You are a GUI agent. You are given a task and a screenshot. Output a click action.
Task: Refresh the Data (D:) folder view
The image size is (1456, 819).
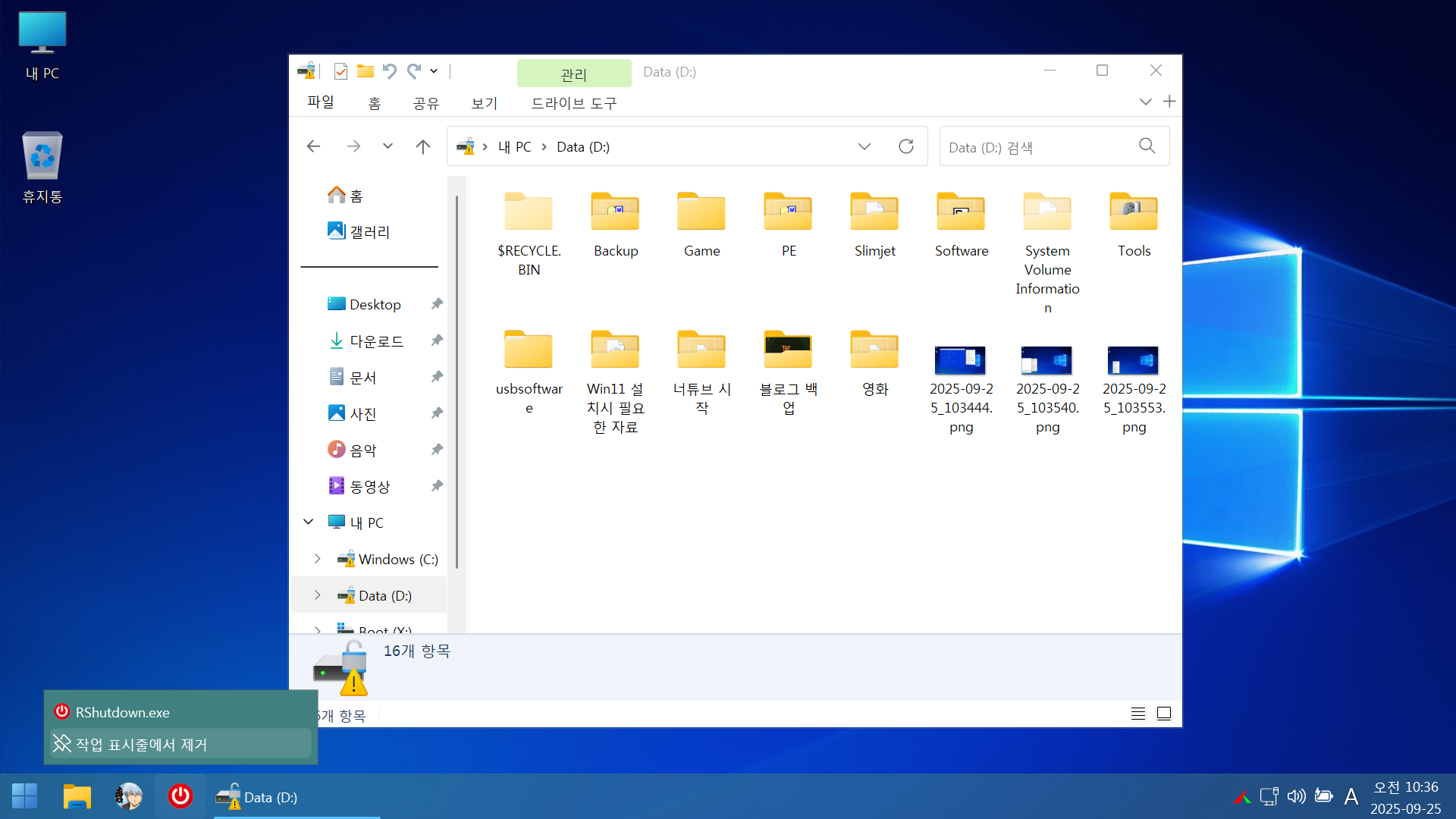pyautogui.click(x=906, y=146)
